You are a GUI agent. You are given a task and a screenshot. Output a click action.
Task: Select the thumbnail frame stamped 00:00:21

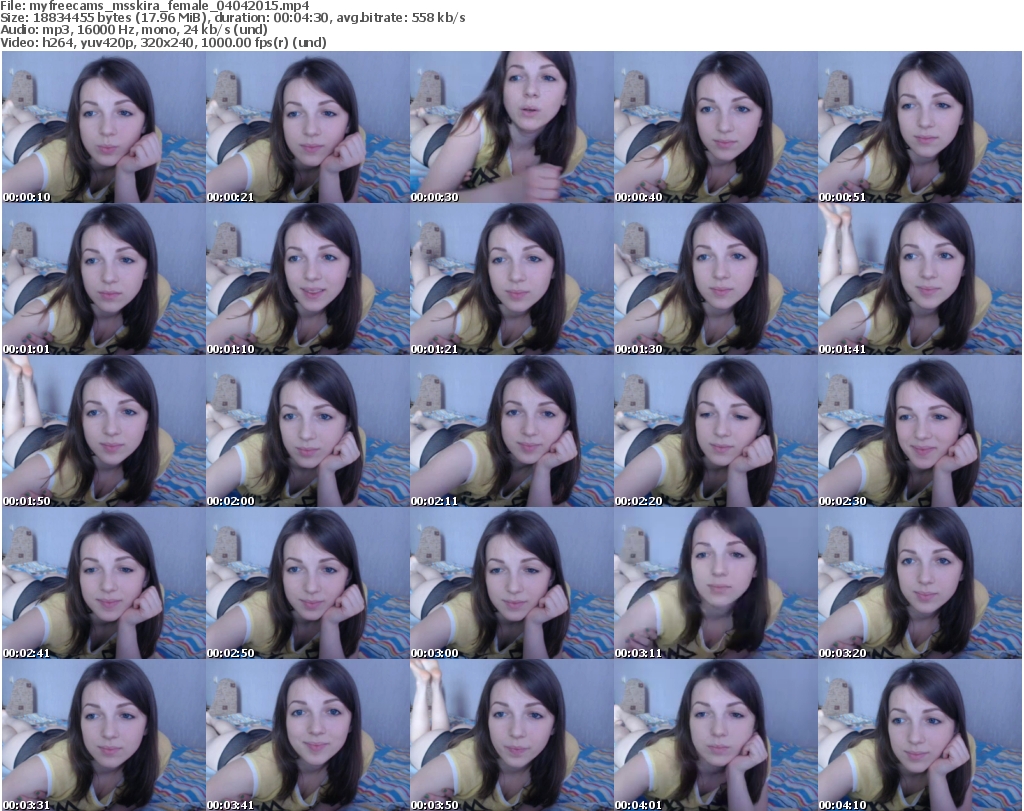click(308, 127)
